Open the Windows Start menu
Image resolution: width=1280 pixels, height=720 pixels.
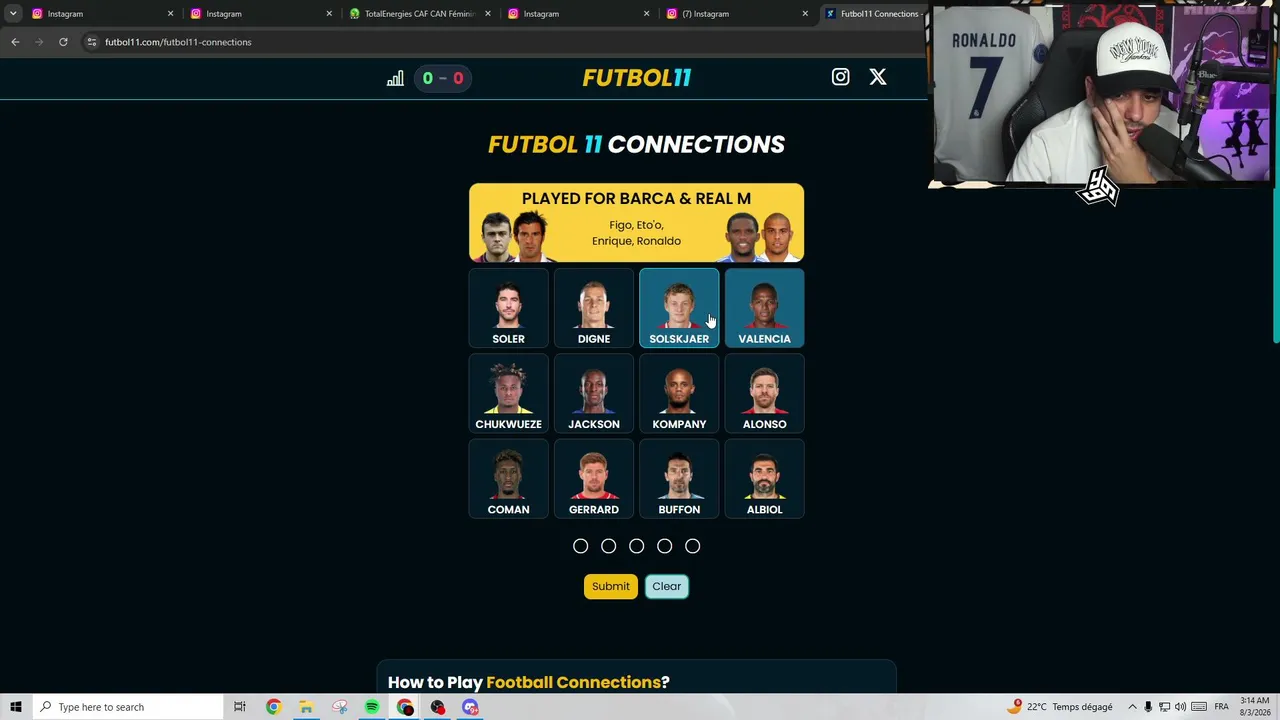click(x=16, y=707)
